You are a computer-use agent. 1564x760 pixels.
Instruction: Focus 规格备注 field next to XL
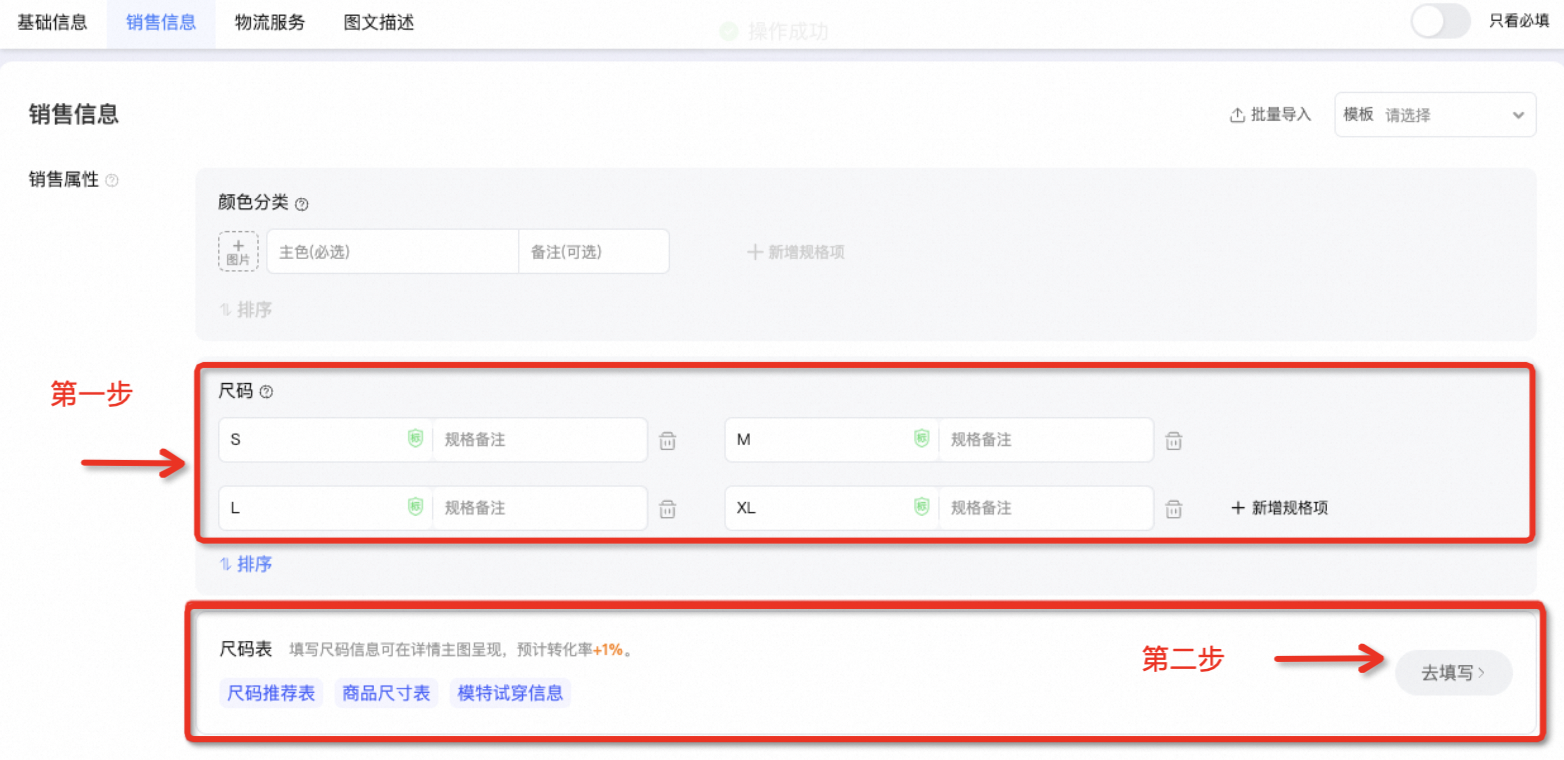[x=1046, y=508]
